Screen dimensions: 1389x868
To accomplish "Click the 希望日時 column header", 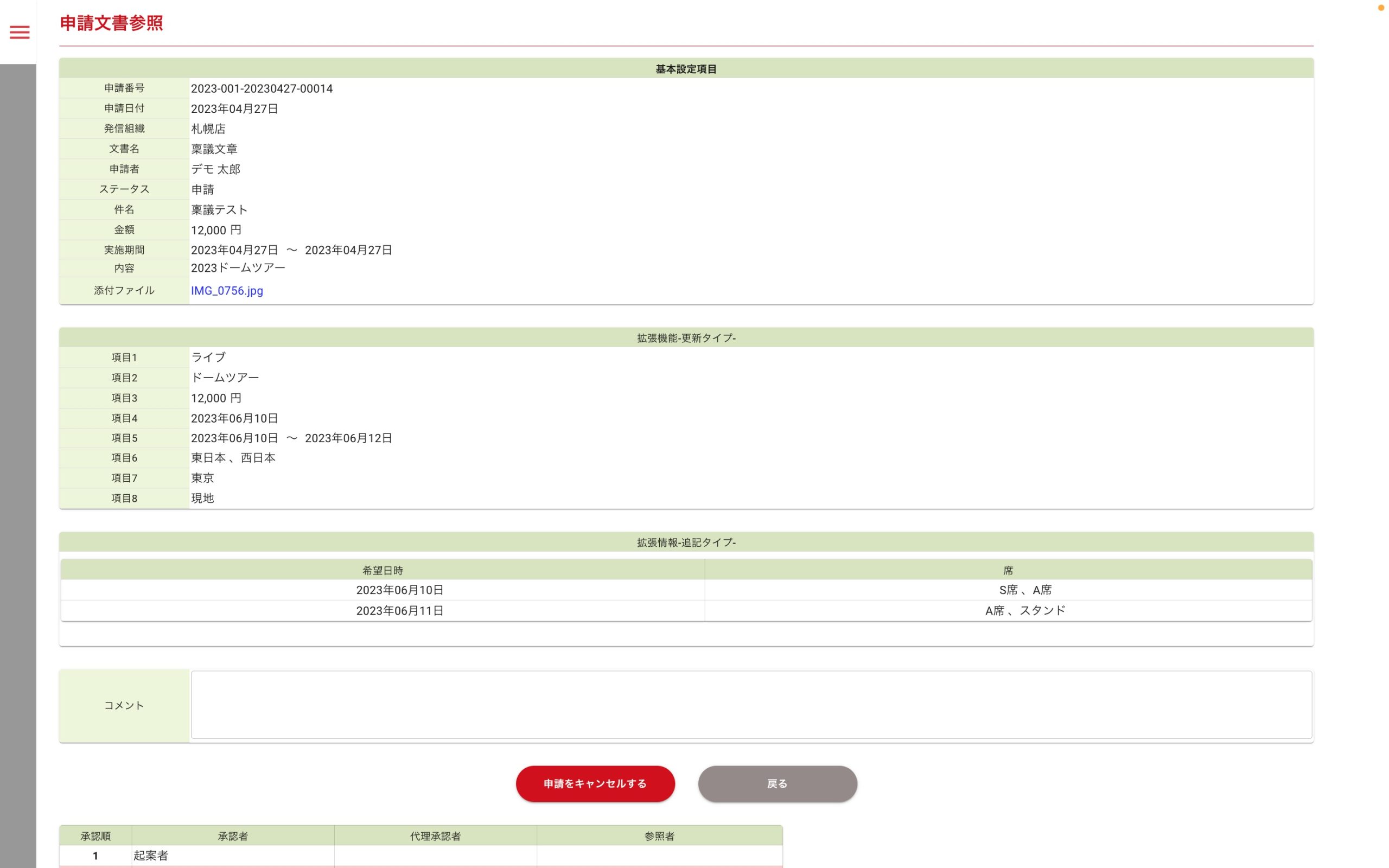I will pyautogui.click(x=383, y=570).
